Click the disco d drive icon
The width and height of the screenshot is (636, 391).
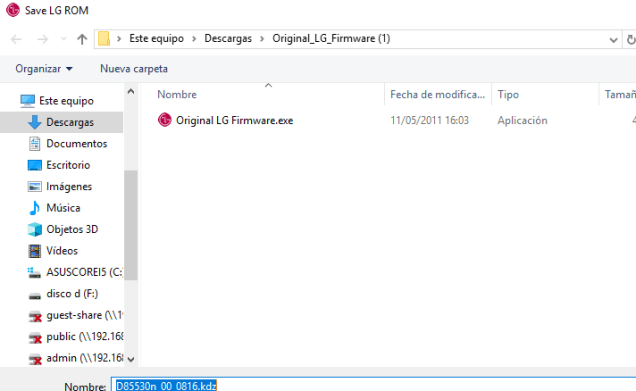[34, 296]
